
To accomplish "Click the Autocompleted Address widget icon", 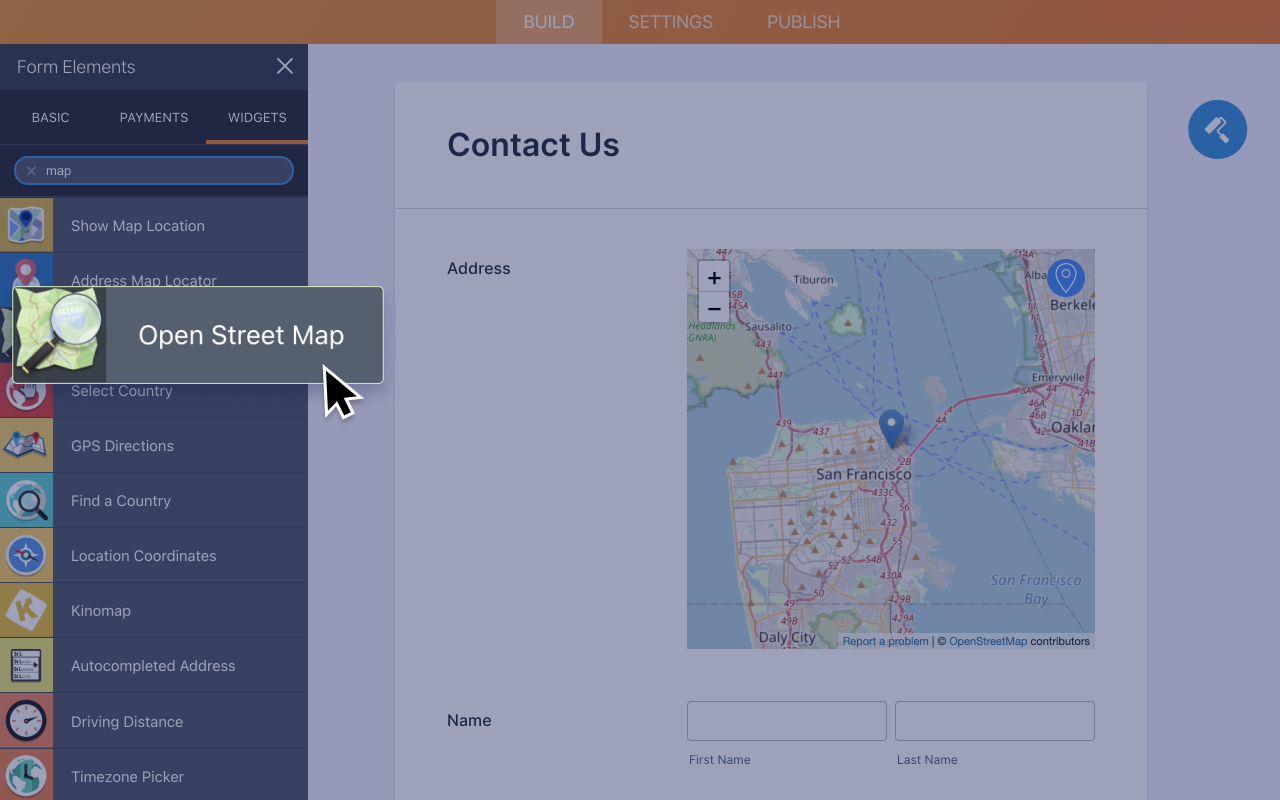I will (26, 665).
